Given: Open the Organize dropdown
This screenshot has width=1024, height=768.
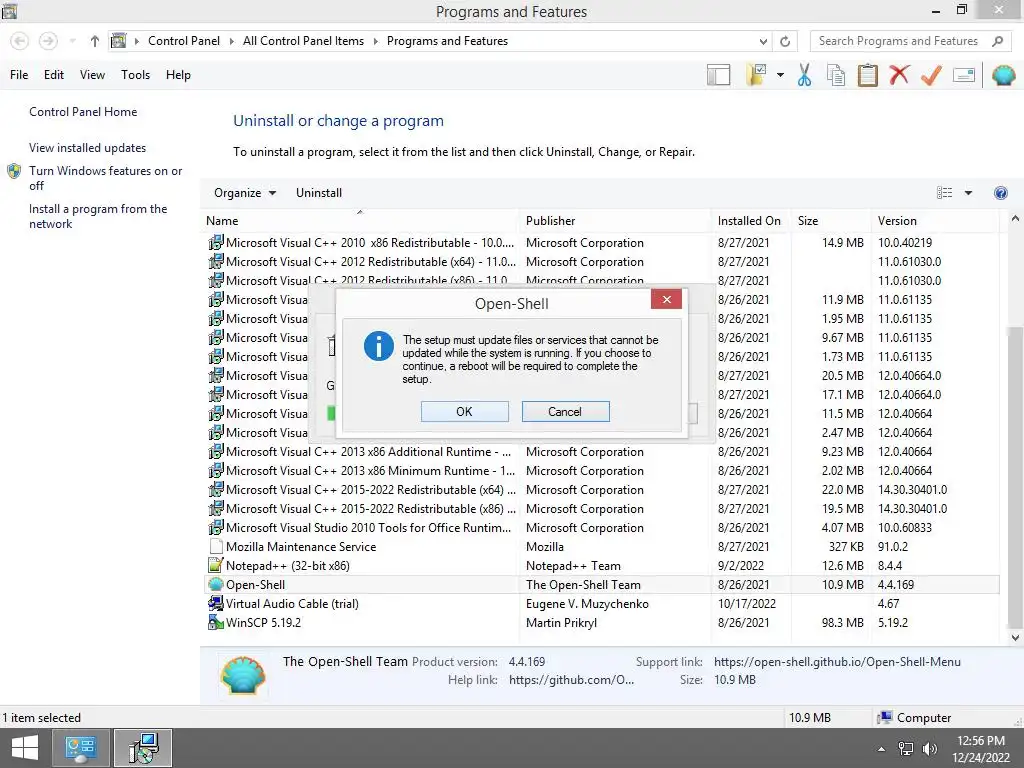Looking at the screenshot, I should (x=245, y=193).
